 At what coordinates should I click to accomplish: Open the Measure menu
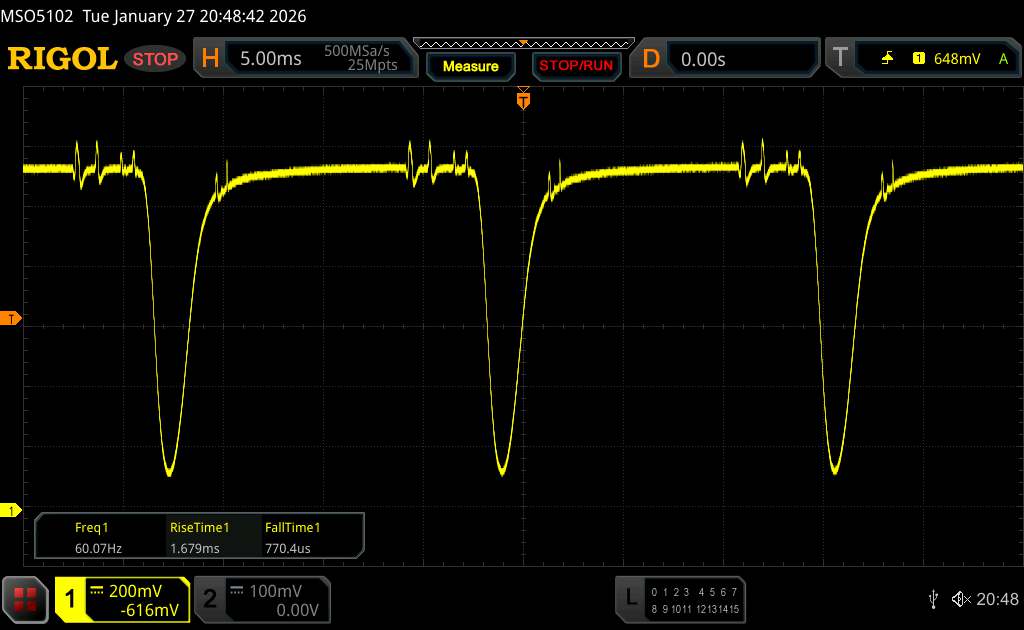pyautogui.click(x=470, y=66)
